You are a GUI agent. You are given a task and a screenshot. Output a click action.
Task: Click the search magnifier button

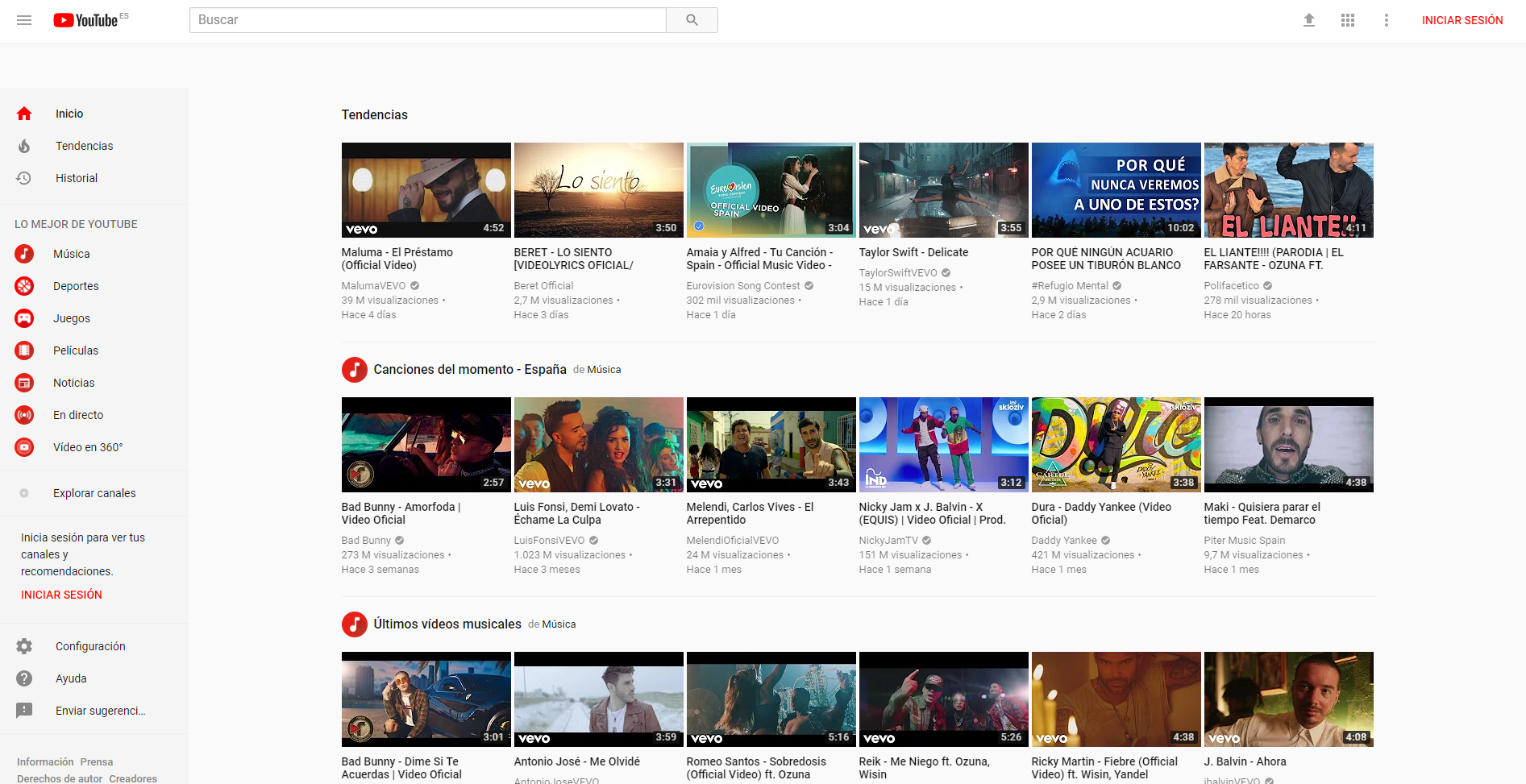[692, 20]
